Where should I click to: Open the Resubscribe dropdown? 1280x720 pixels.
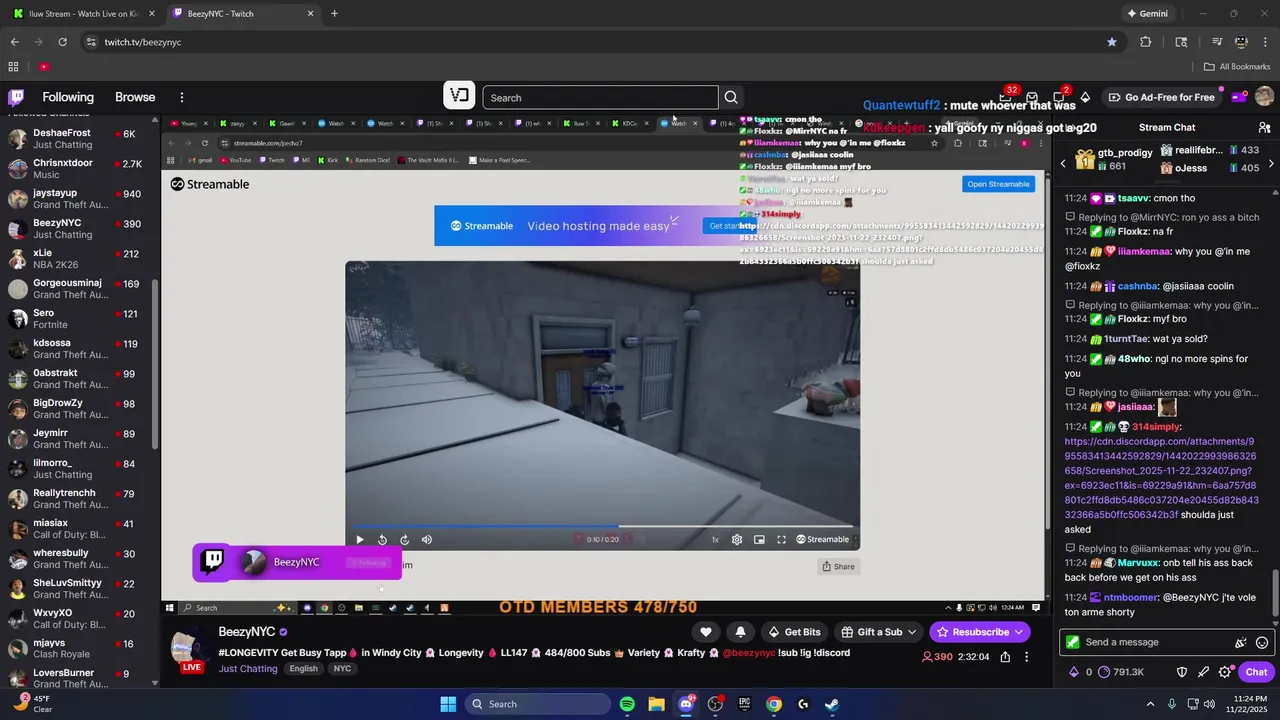[x=979, y=632]
